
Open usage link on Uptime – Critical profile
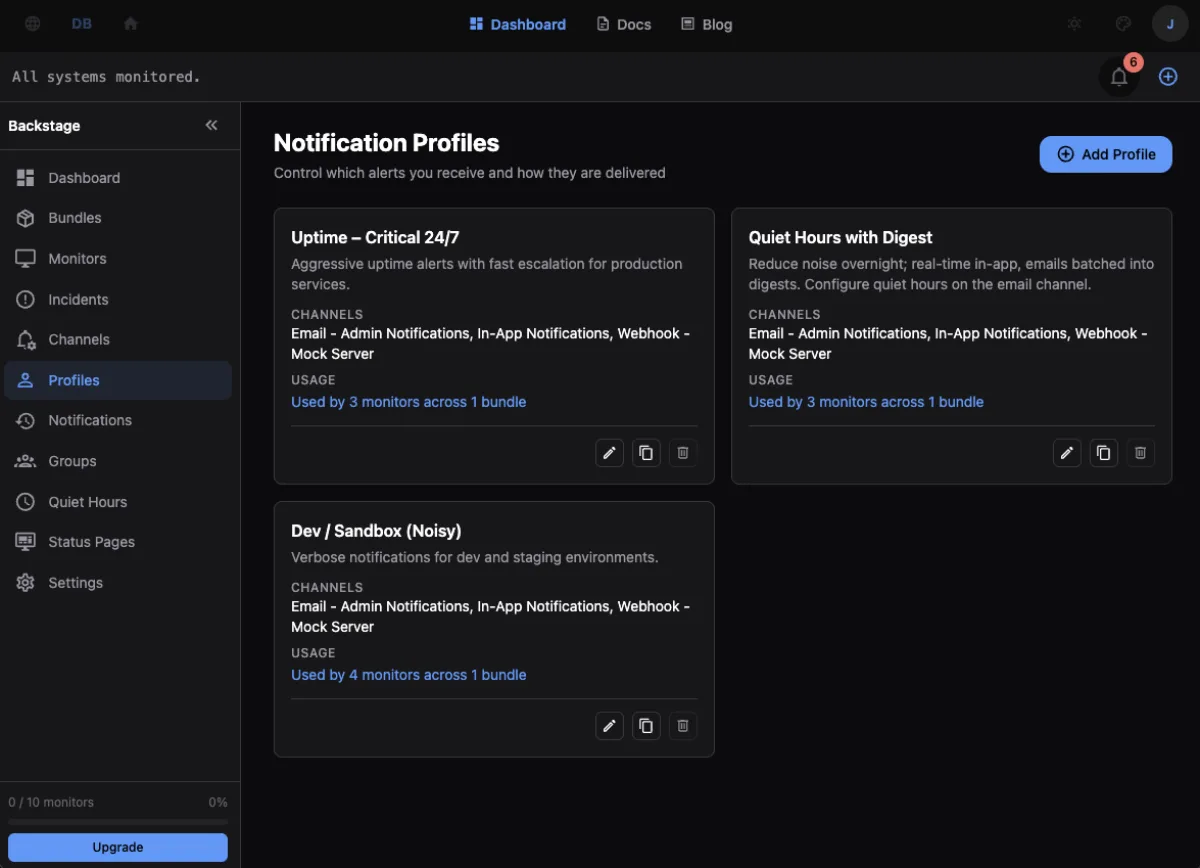[408, 402]
